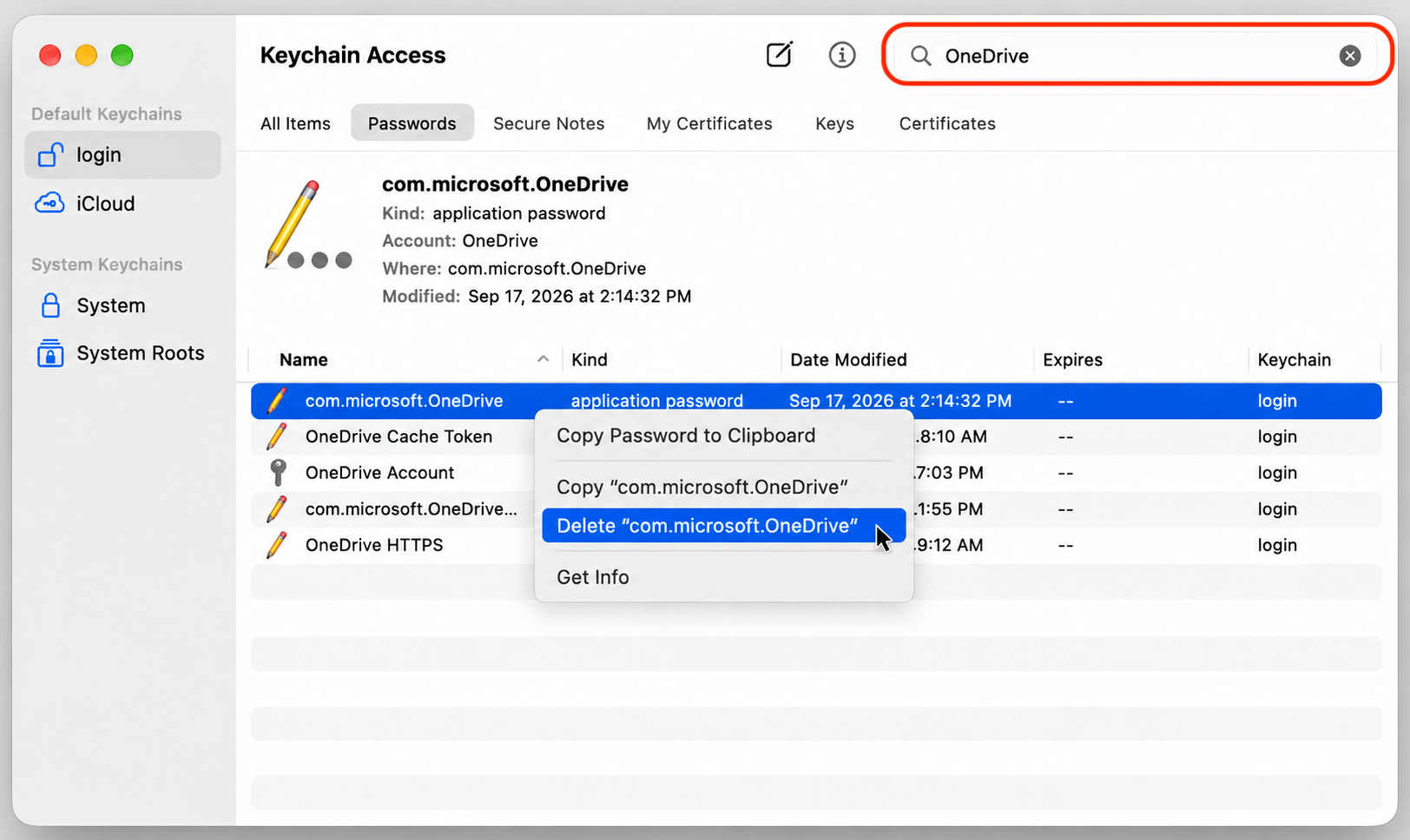1410x840 pixels.
Task: Click pencil icon of truncated com.microsoft.OneDrive... row
Action: tap(277, 509)
